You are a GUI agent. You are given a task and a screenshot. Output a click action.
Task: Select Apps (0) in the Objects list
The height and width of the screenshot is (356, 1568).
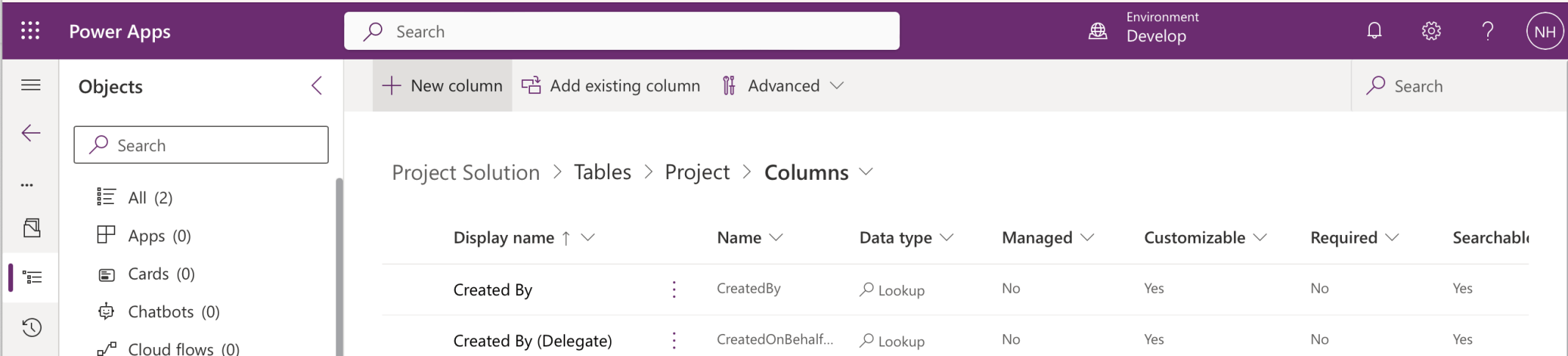pyautogui.click(x=159, y=236)
